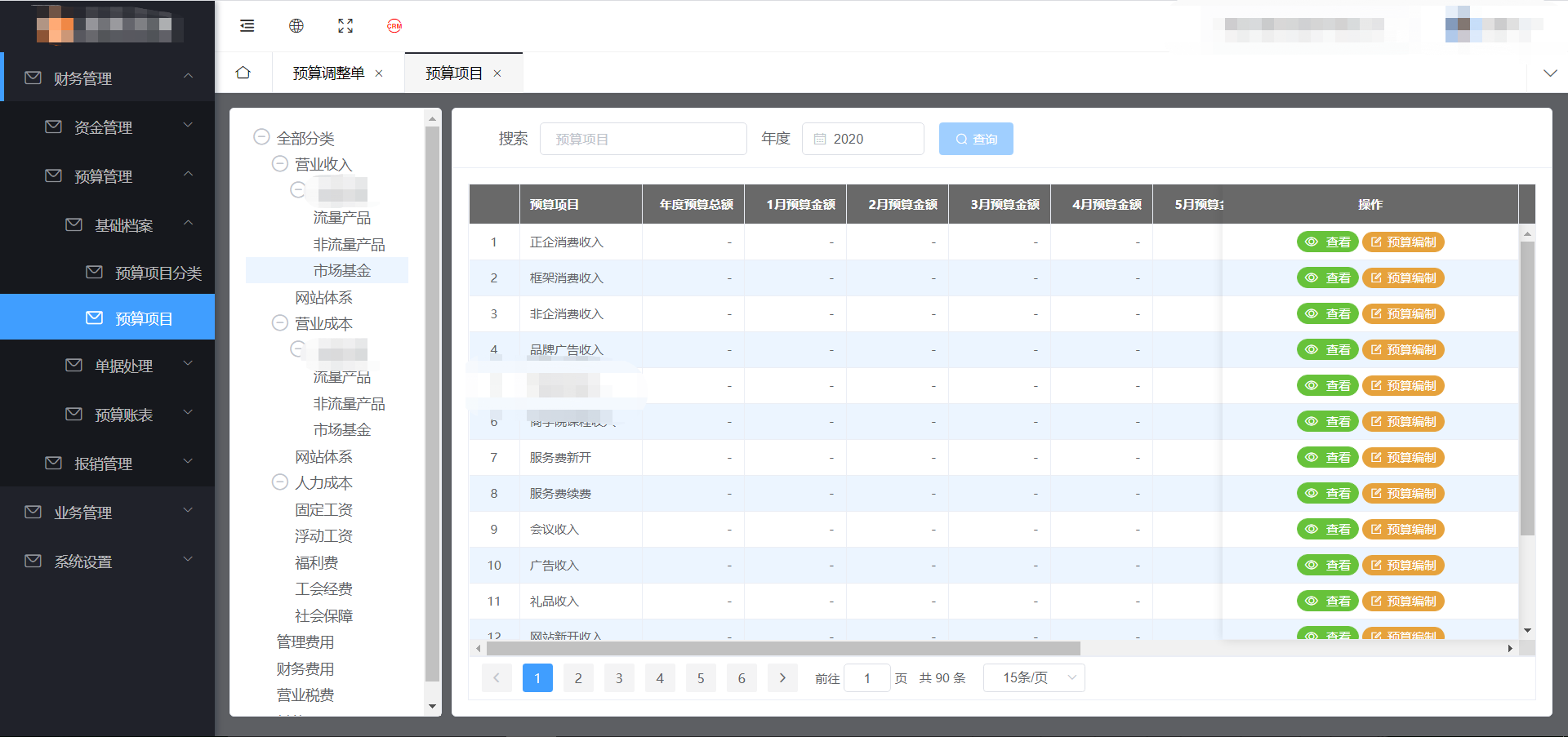Collapse the 营业收入 tree node

(279, 164)
